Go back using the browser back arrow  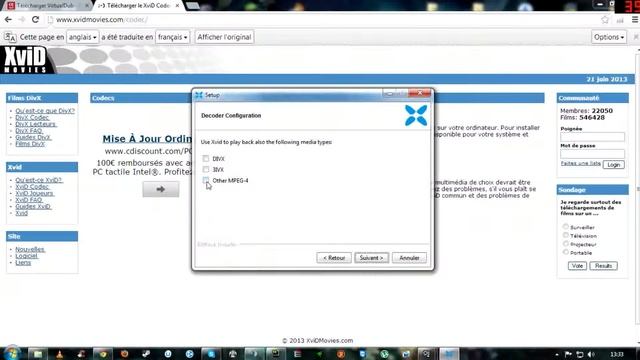pos(8,20)
